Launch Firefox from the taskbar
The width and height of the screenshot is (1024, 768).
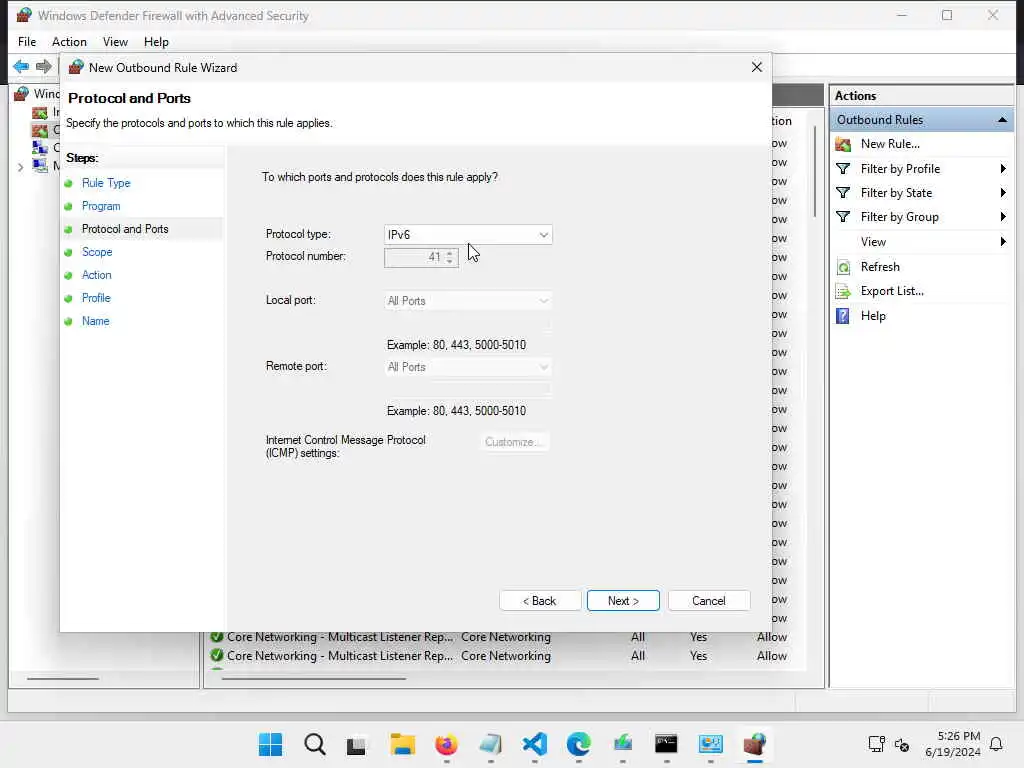pos(446,744)
